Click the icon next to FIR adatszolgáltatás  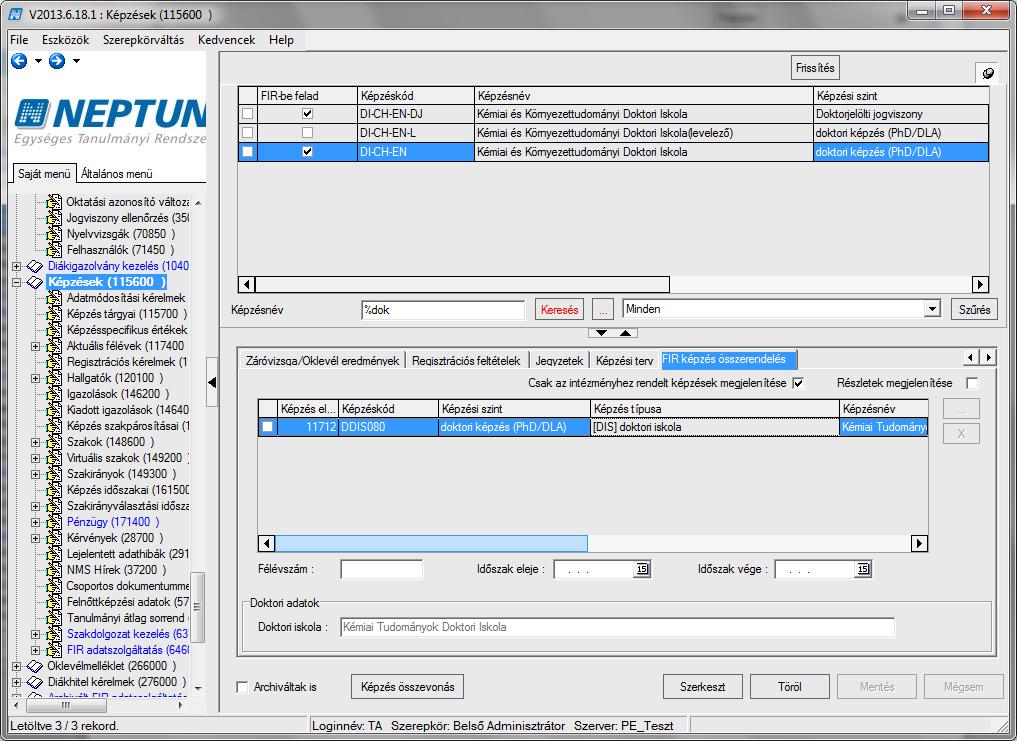click(x=54, y=650)
